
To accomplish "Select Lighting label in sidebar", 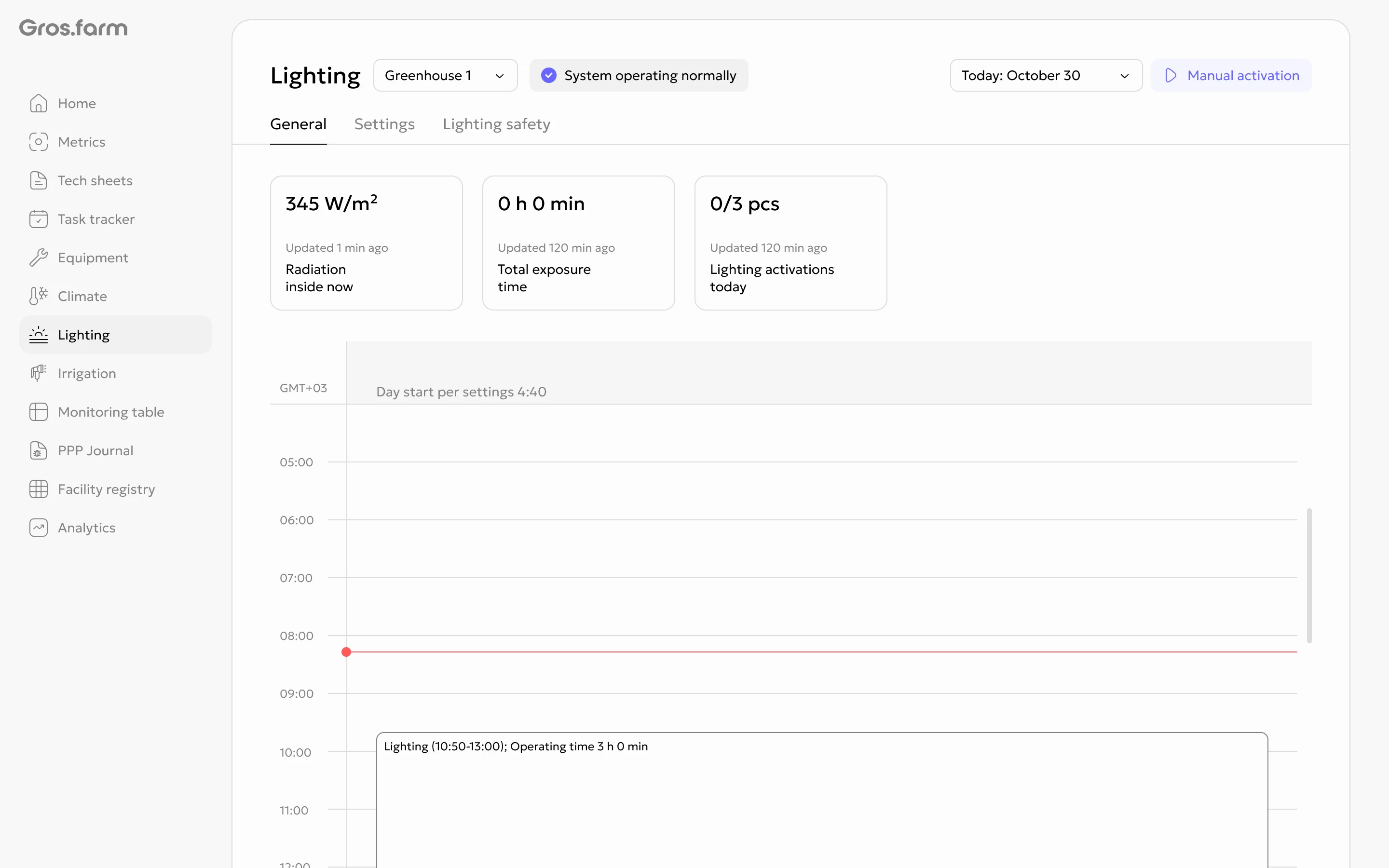I will (x=84, y=335).
